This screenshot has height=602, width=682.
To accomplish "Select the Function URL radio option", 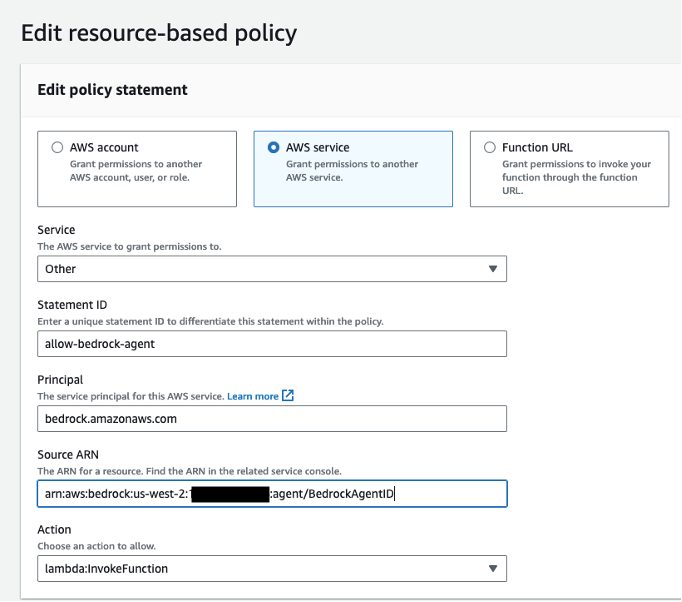I will (490, 147).
